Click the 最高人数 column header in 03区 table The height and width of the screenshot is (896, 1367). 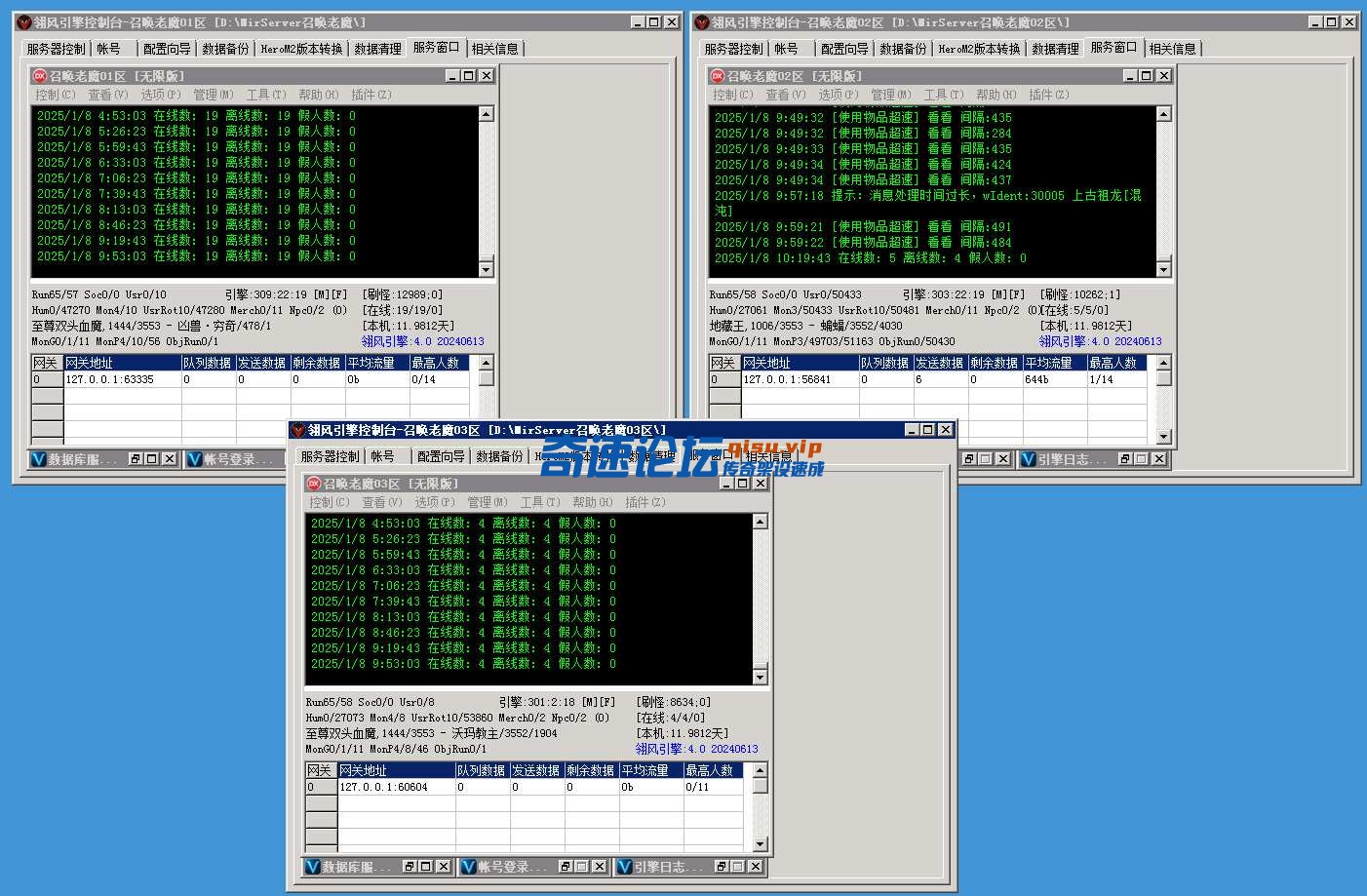click(713, 770)
